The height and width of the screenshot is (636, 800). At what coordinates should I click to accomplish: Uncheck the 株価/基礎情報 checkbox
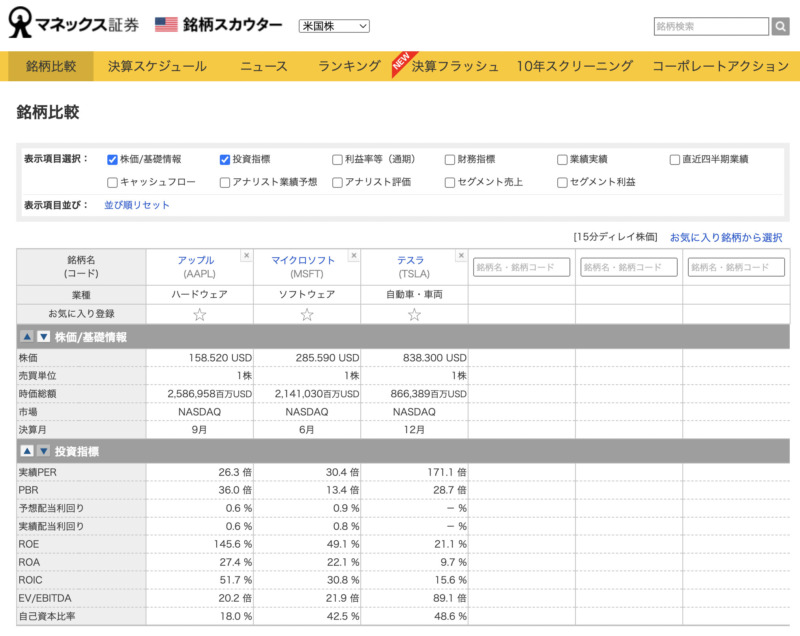(112, 160)
